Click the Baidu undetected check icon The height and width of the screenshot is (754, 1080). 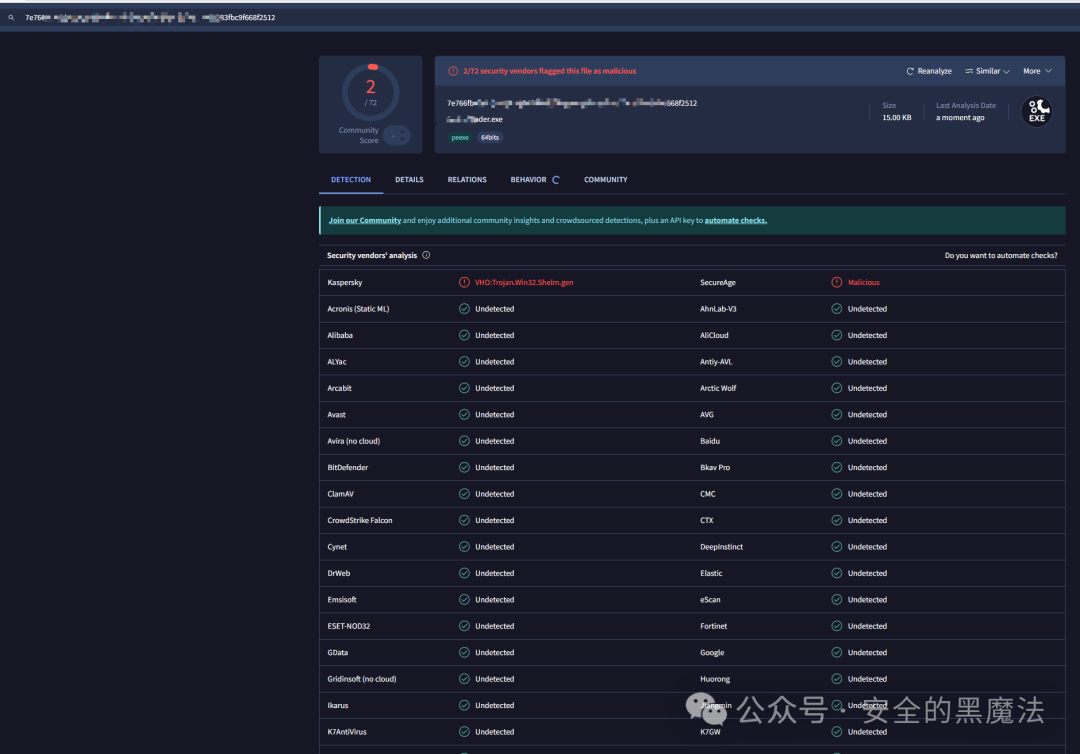pyautogui.click(x=836, y=441)
